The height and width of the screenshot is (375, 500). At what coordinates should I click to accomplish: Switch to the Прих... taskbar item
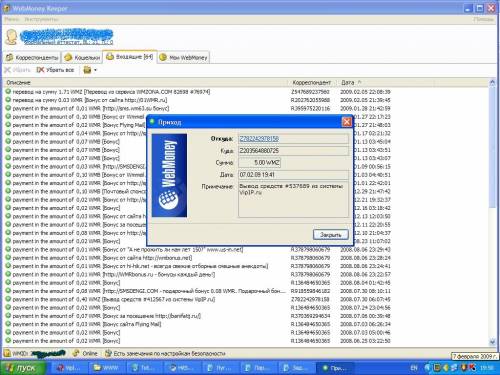[x=334, y=368]
